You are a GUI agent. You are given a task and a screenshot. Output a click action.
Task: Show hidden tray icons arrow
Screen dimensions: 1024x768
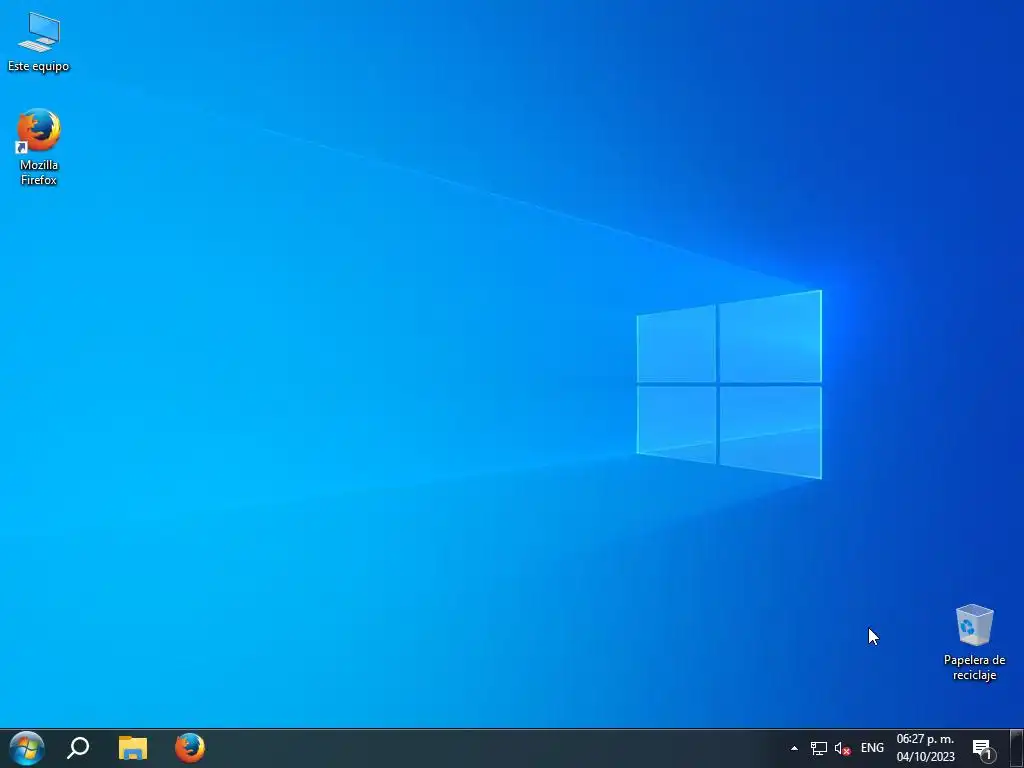click(x=794, y=748)
